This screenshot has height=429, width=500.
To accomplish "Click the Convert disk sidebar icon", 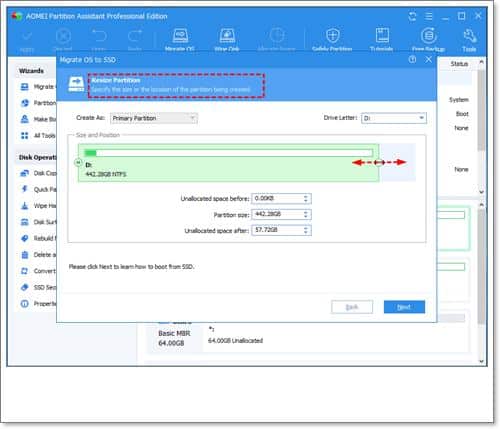I will (25, 271).
